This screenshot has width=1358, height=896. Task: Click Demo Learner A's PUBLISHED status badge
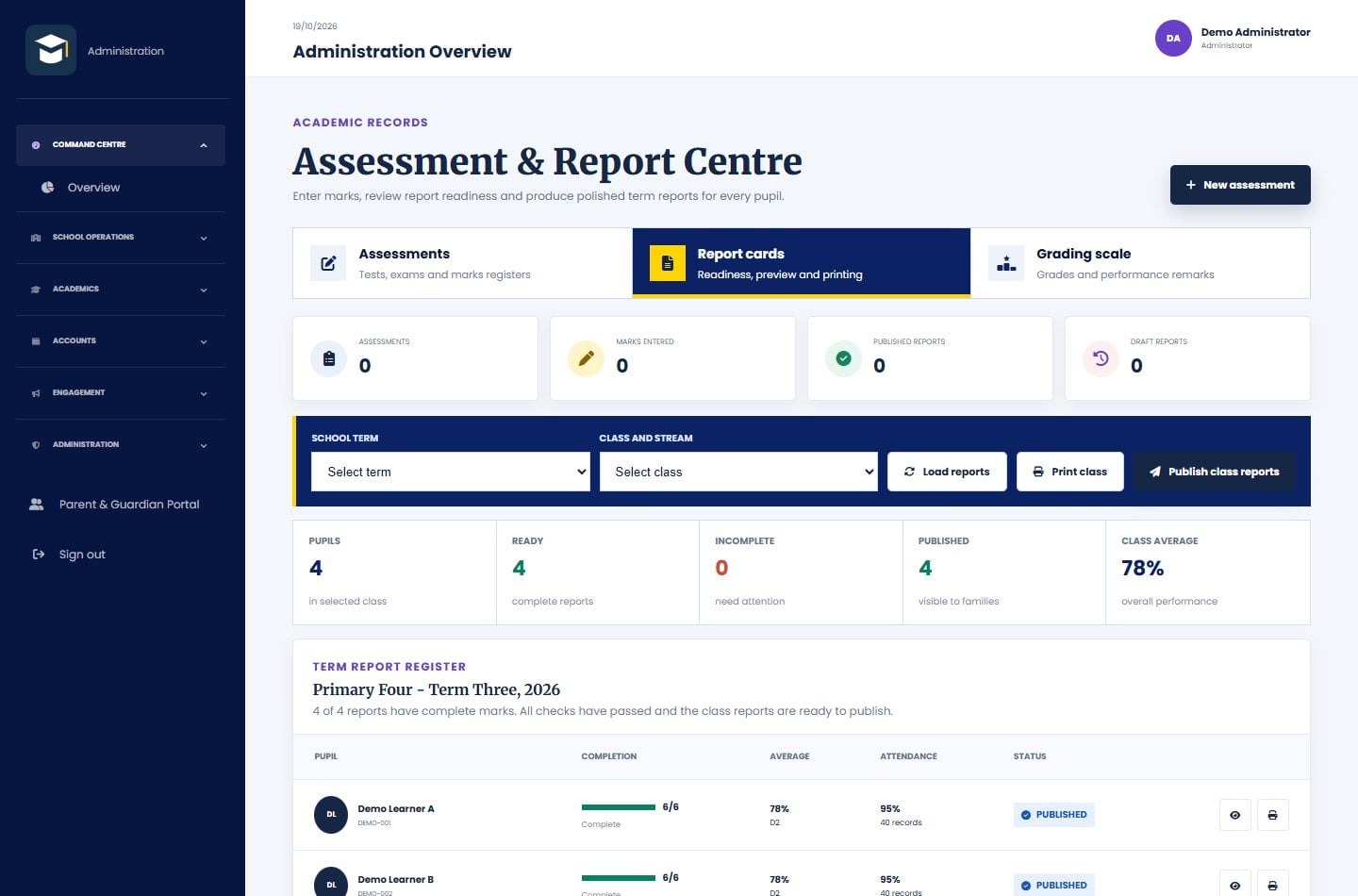(x=1054, y=815)
